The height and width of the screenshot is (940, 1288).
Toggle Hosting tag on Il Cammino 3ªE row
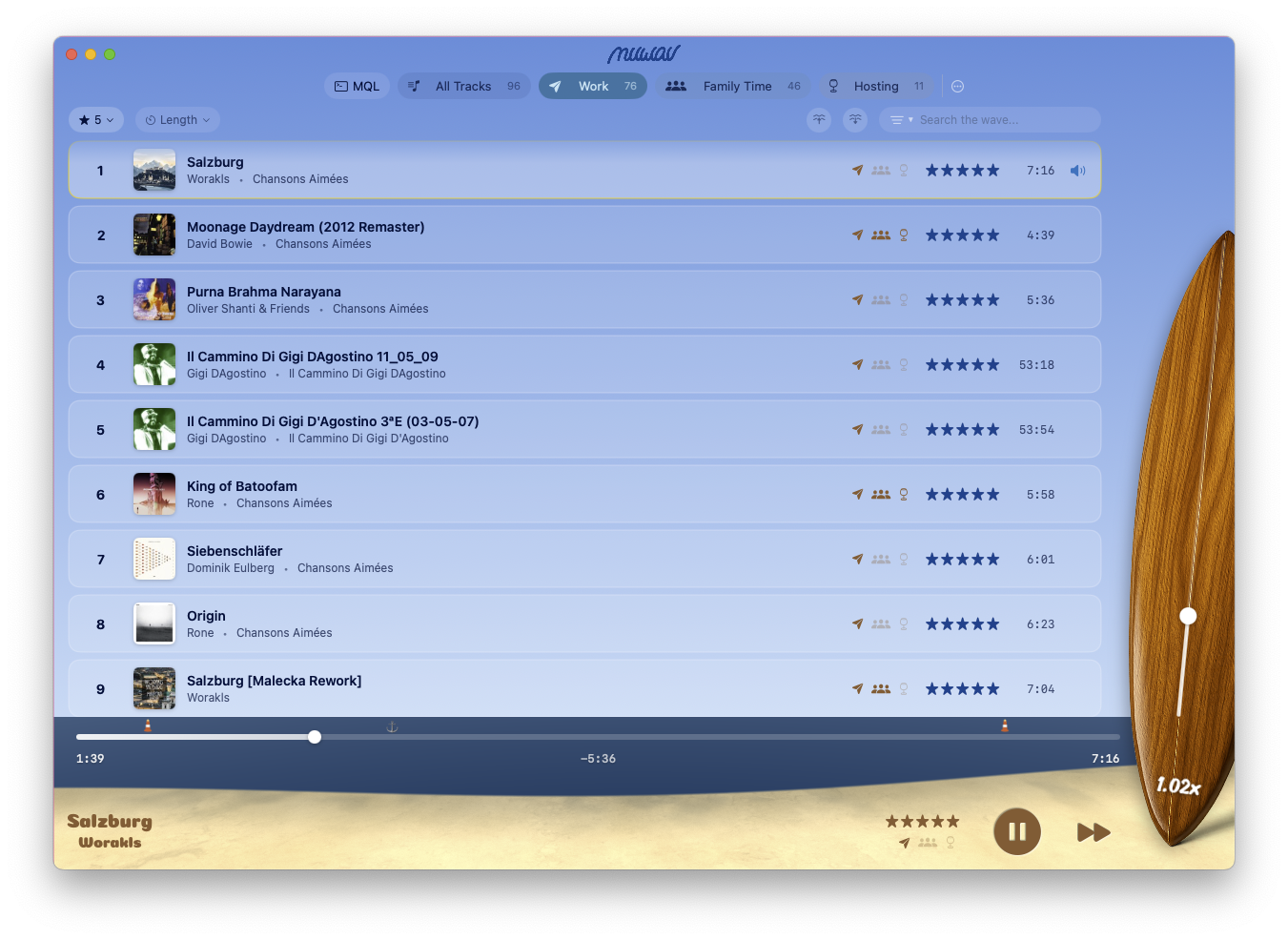tap(904, 430)
